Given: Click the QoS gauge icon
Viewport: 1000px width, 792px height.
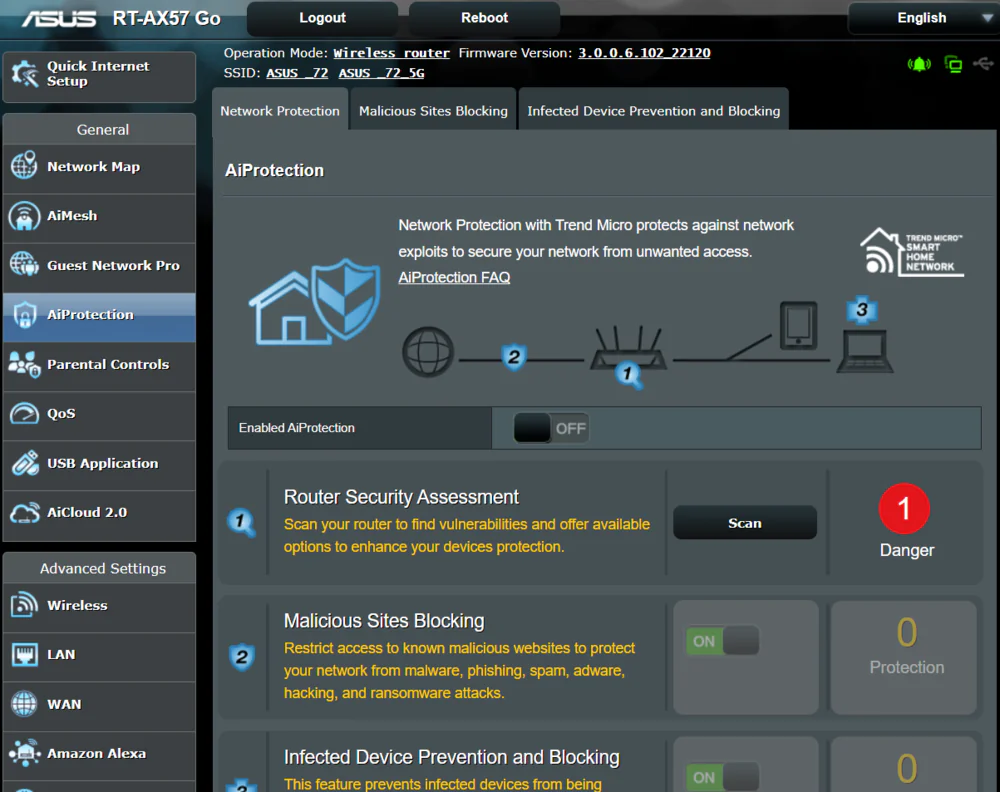Looking at the screenshot, I should (x=24, y=413).
